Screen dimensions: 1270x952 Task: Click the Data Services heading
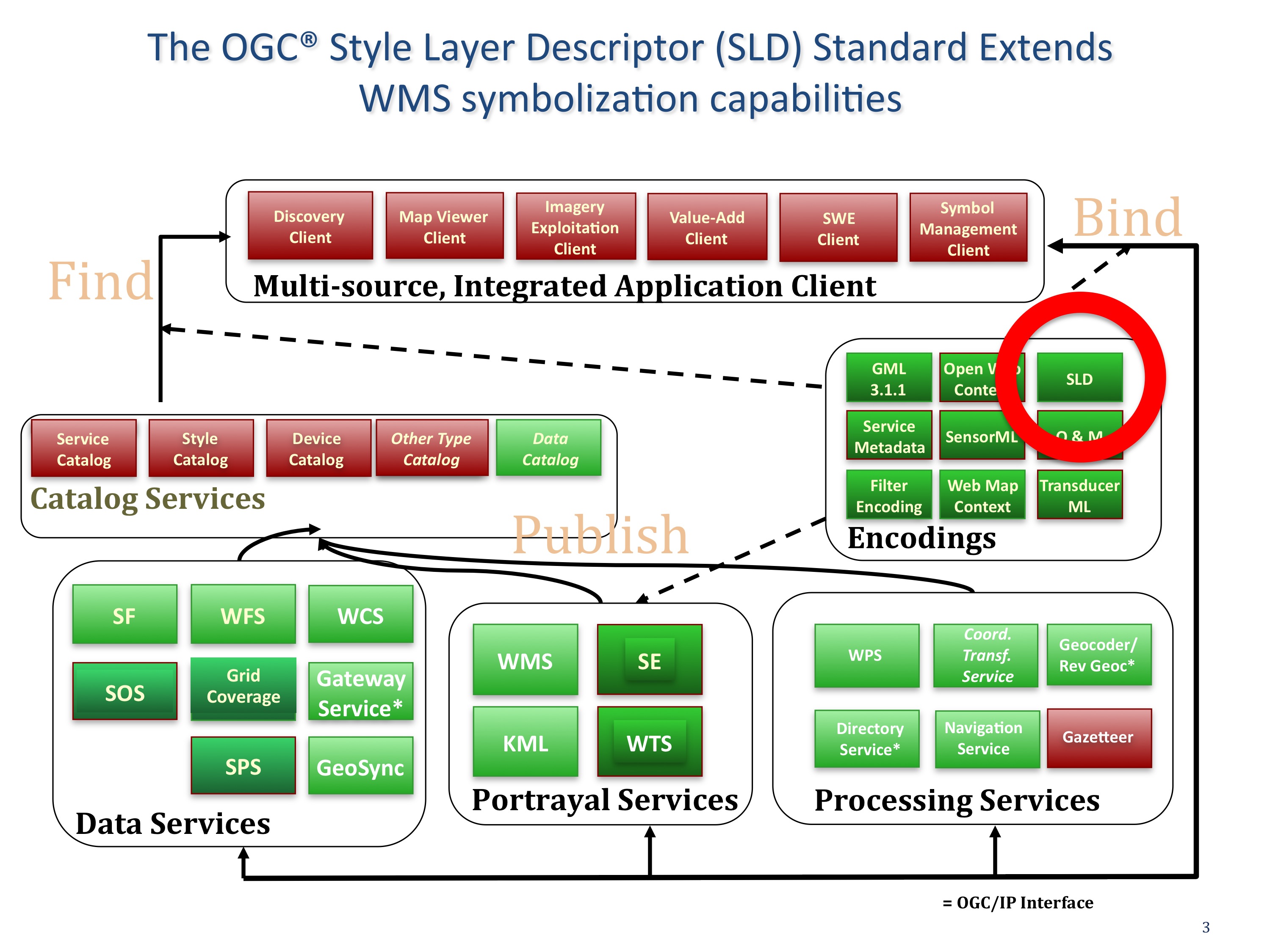[173, 823]
